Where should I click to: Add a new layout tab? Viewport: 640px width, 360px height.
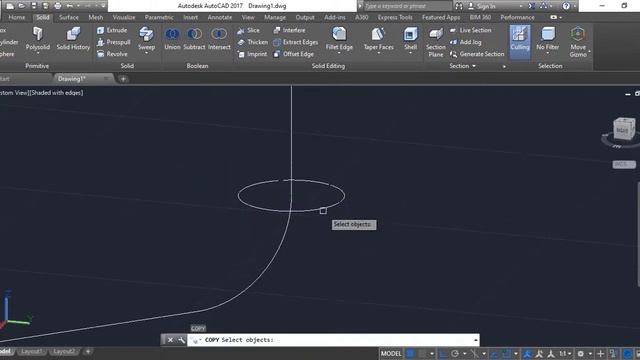pos(88,351)
